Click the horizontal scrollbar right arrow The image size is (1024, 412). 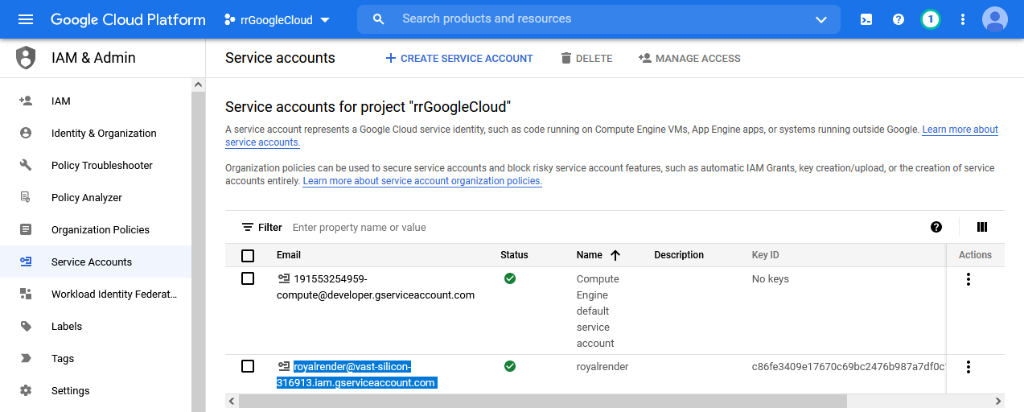pyautogui.click(x=999, y=400)
